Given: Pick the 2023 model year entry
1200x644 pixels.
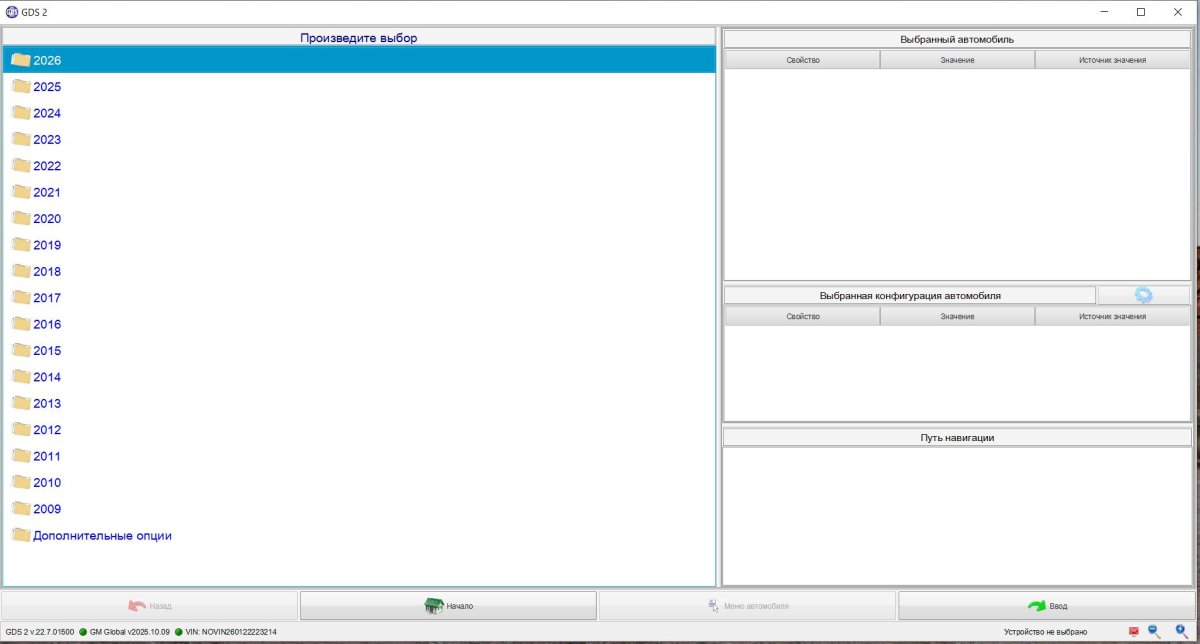Looking at the screenshot, I should (359, 139).
